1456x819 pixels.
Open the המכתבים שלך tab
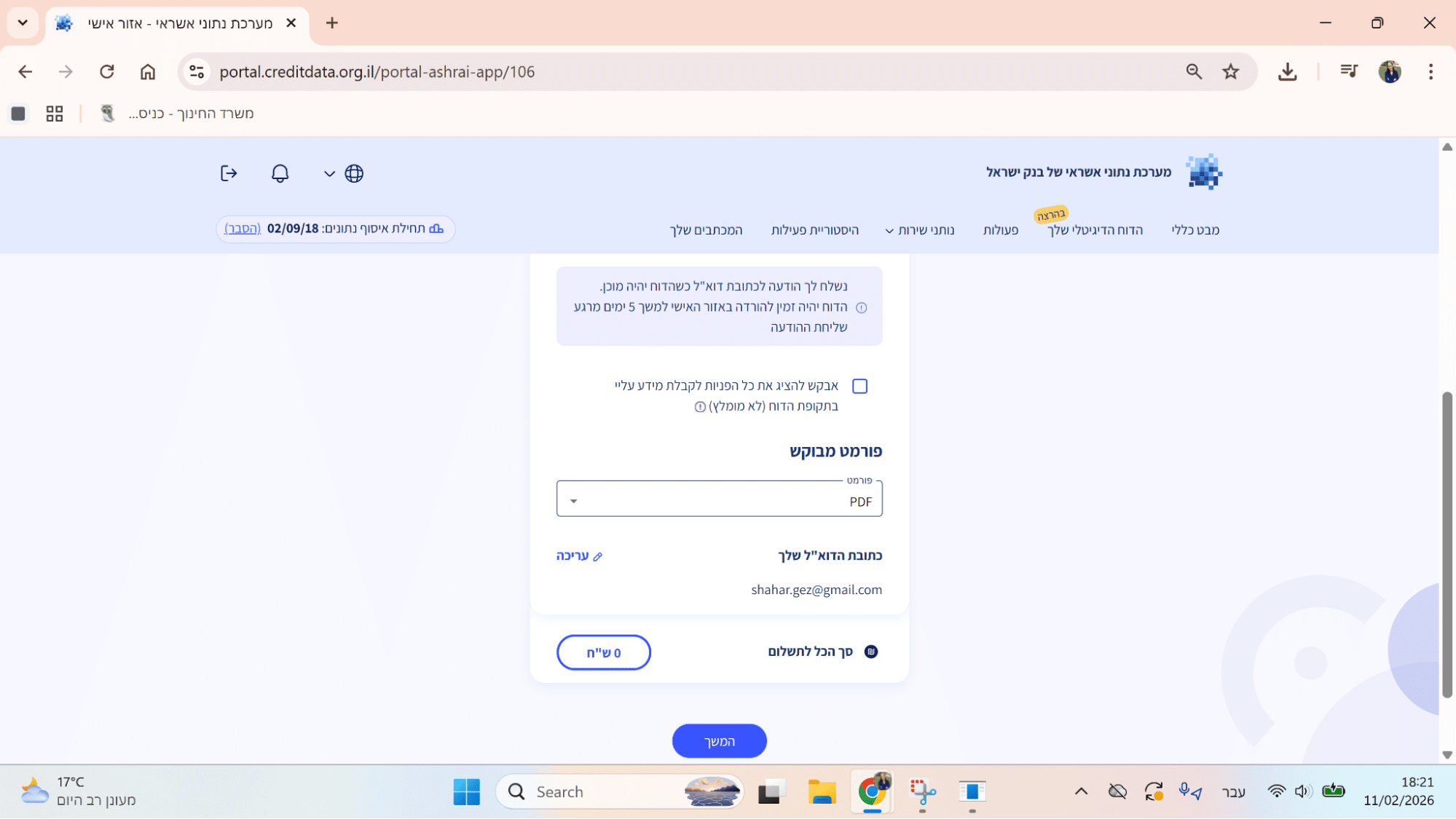coord(706,230)
